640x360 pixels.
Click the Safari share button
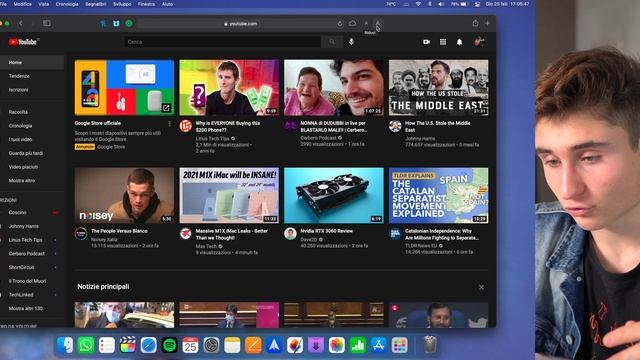476,23
